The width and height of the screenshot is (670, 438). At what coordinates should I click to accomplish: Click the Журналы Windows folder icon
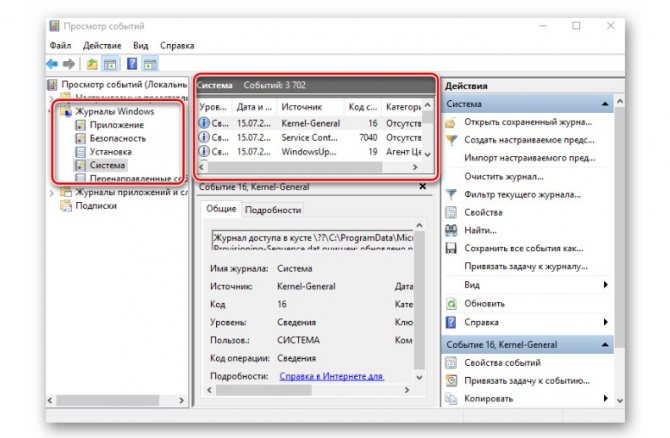[66, 112]
